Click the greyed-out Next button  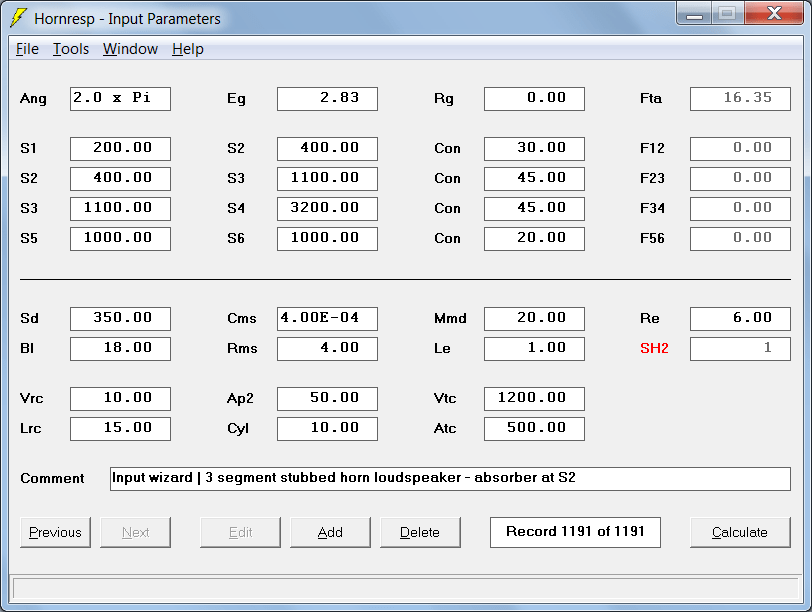point(135,532)
